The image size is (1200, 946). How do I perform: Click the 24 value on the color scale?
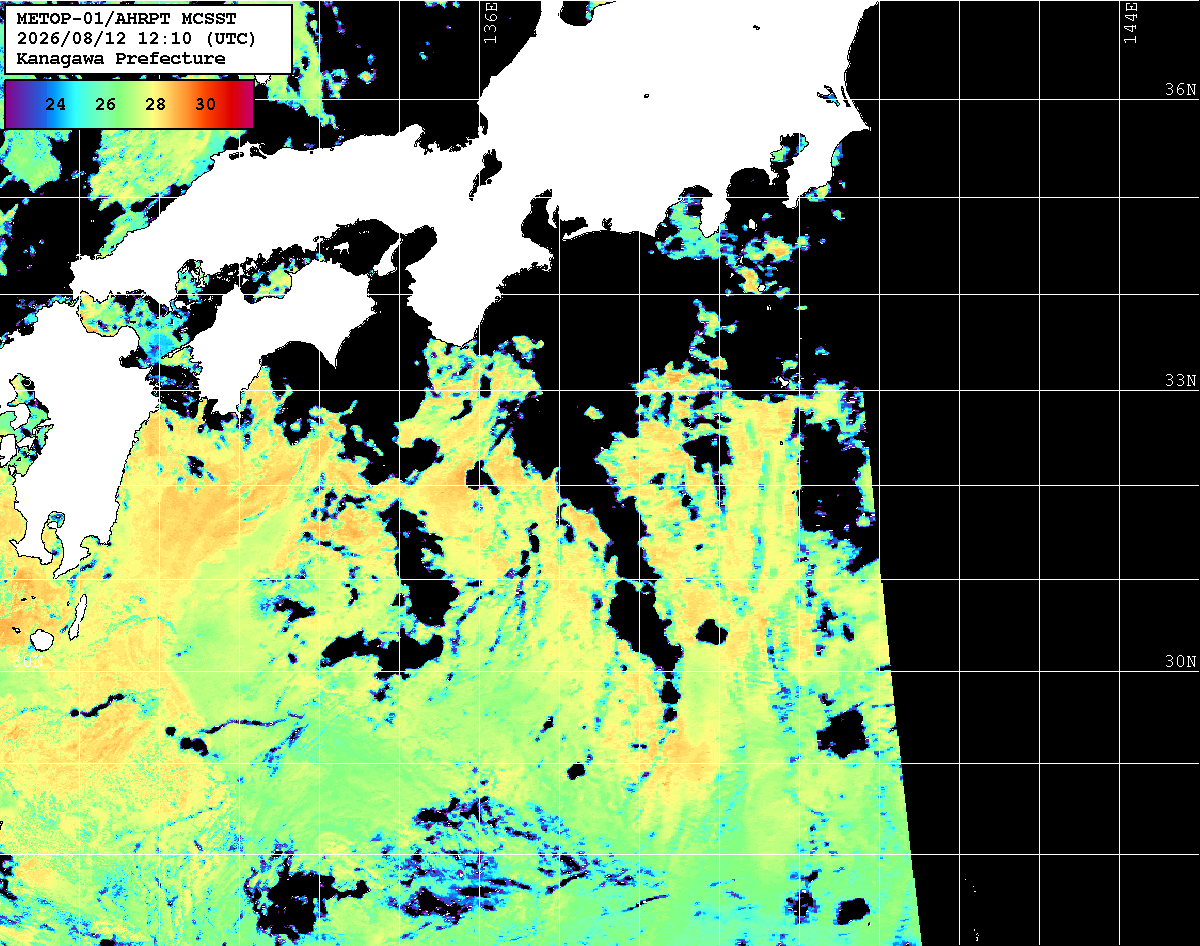pos(56,104)
